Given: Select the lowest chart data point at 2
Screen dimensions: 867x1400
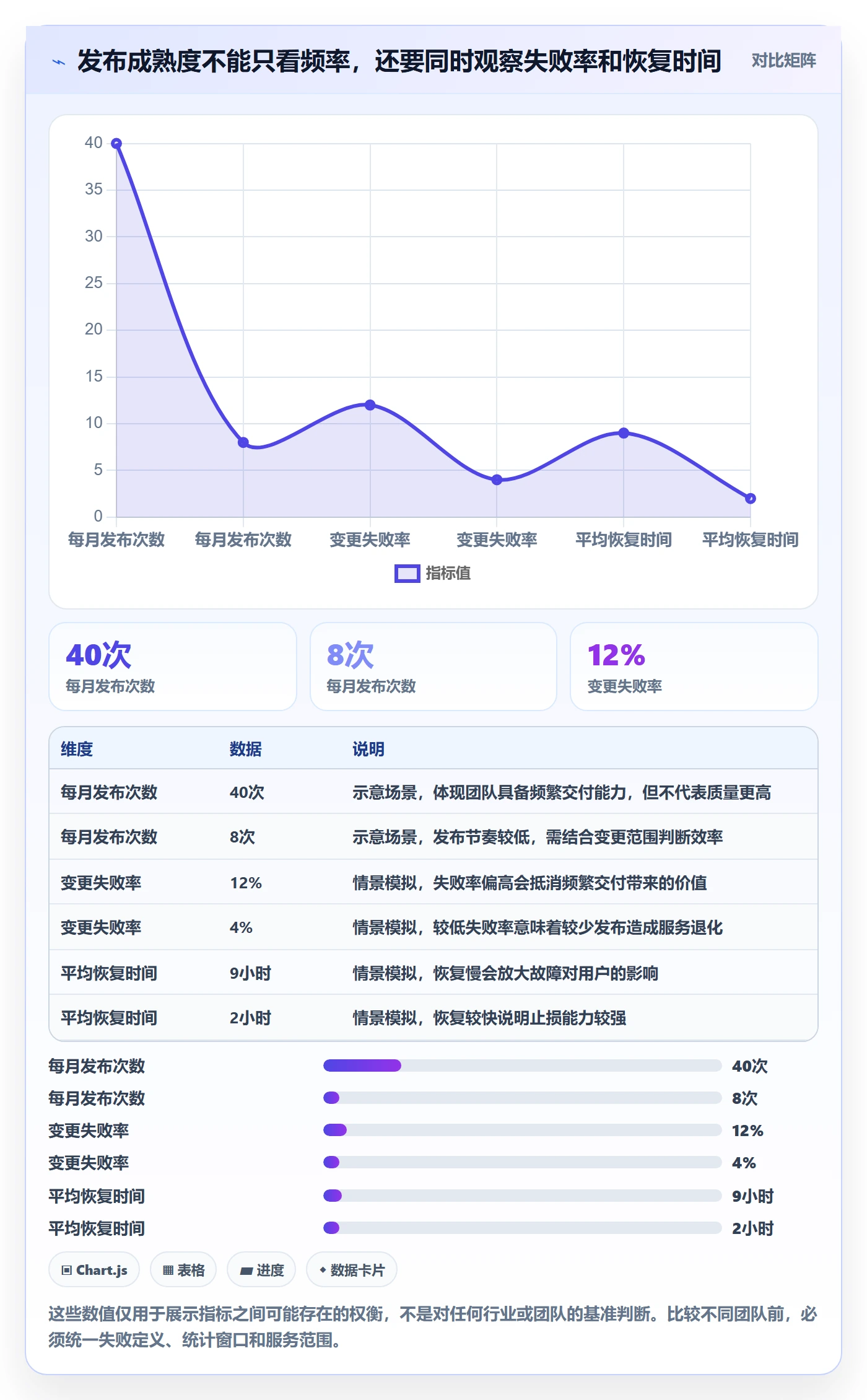Looking at the screenshot, I should point(750,499).
